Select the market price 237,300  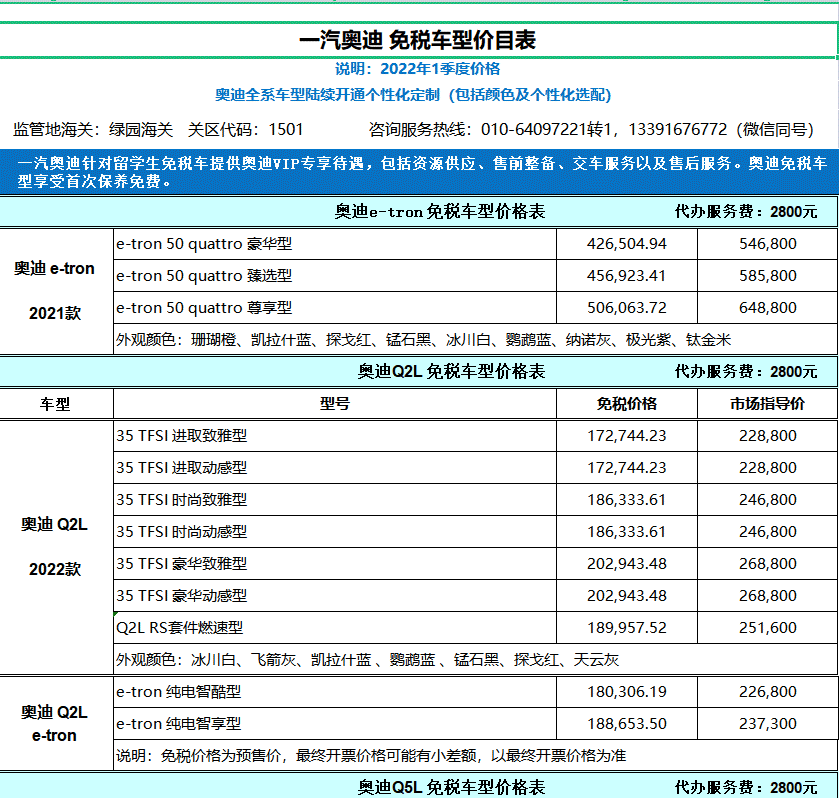pyautogui.click(x=768, y=724)
